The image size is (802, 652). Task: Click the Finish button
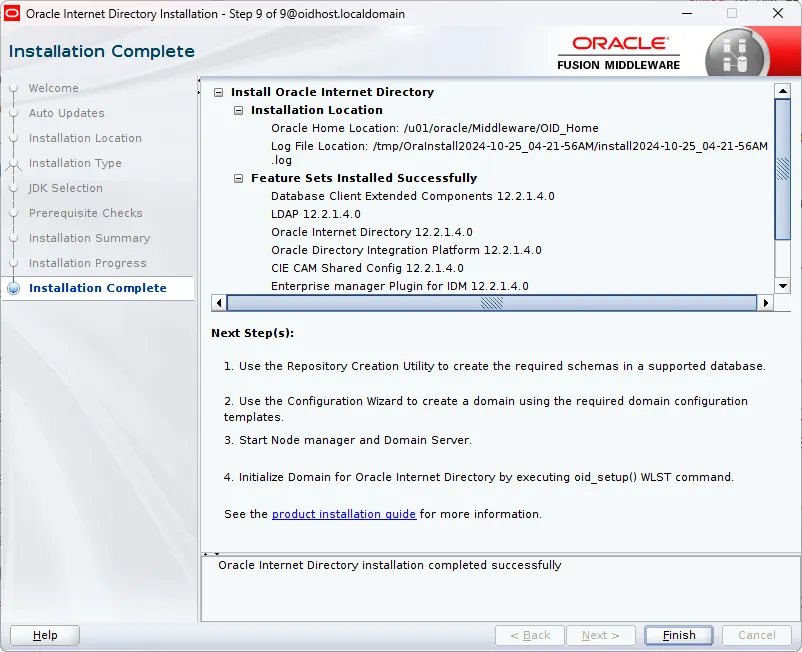tap(679, 635)
